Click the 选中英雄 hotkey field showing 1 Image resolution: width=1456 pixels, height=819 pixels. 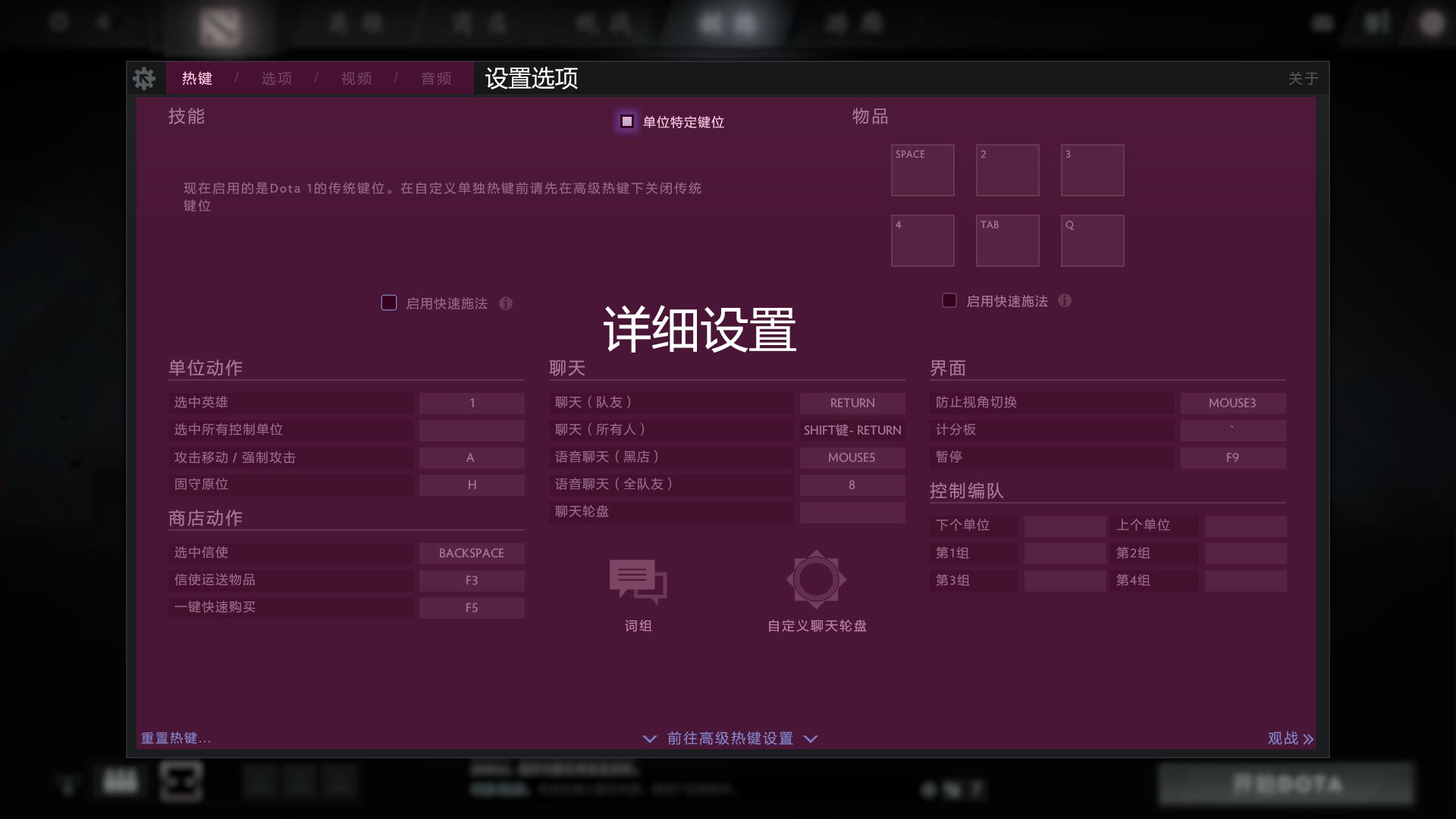pyautogui.click(x=472, y=403)
